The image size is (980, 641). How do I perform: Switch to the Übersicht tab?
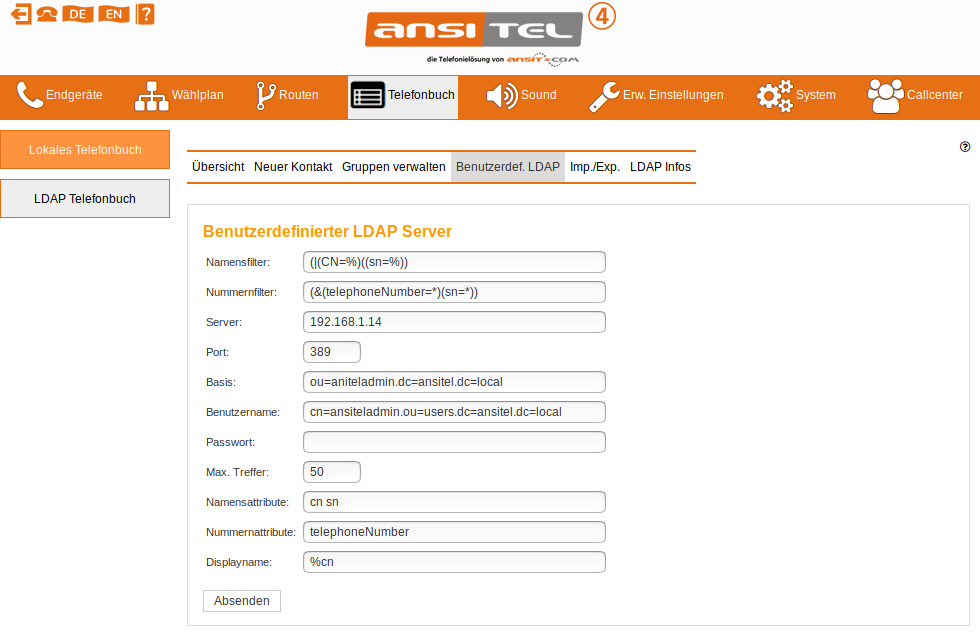(218, 167)
